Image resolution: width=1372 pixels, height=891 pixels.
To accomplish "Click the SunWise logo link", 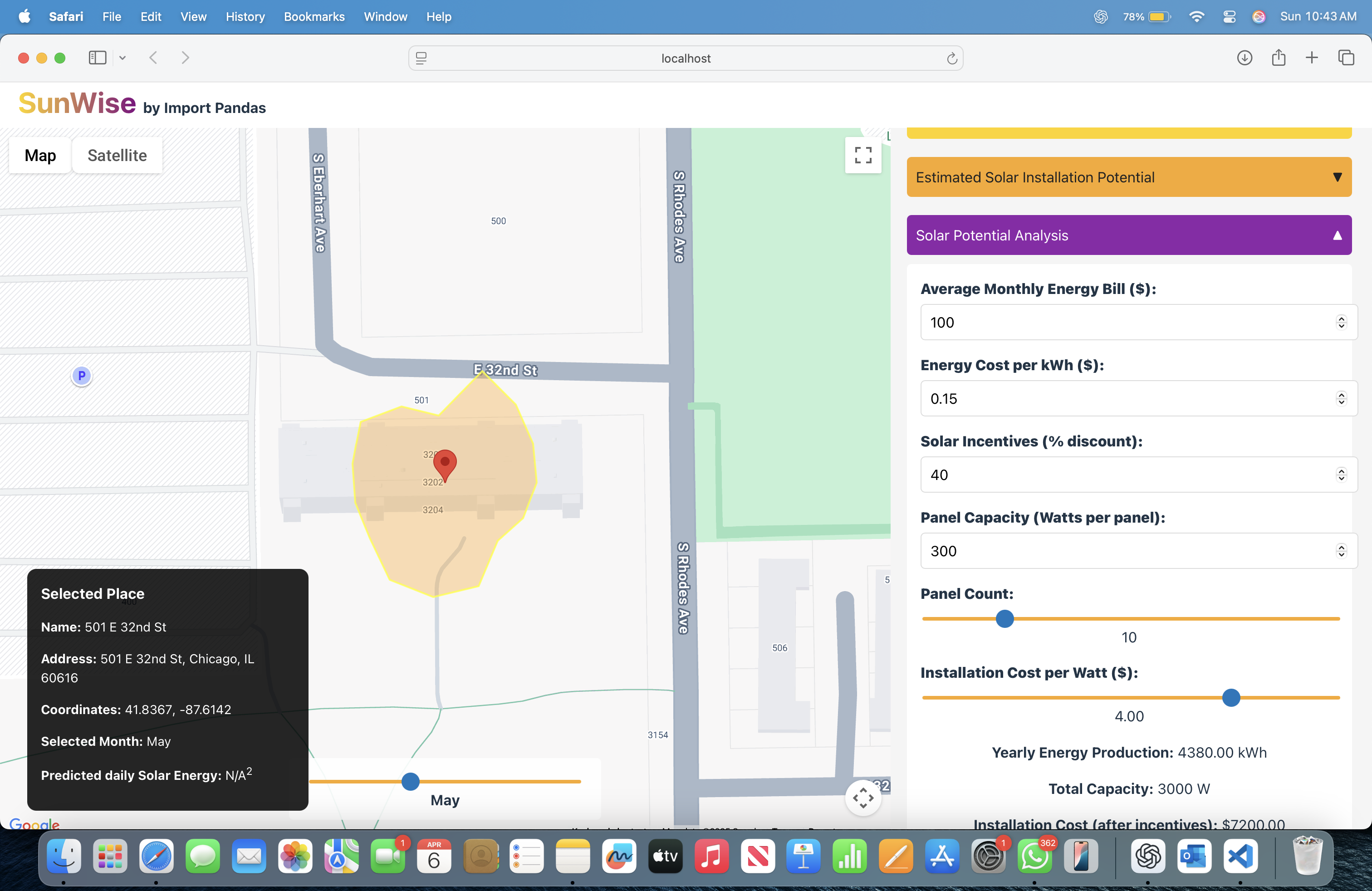I will [x=77, y=104].
